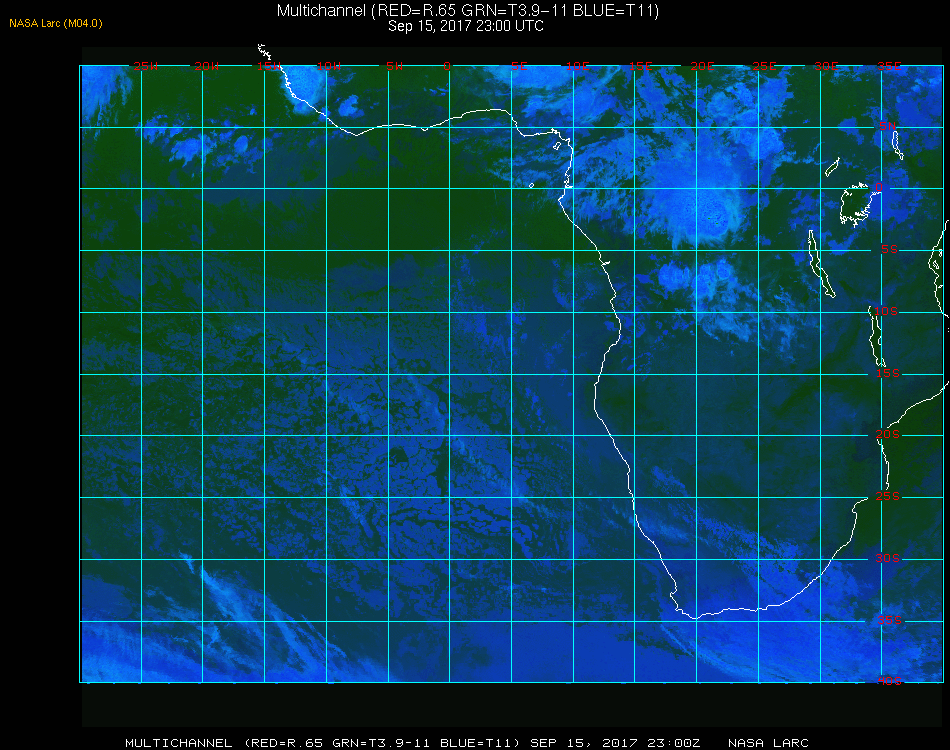Screen dimensions: 950x750
Task: Click the bottom MULTICHANNEL caption line
Action: pos(467,743)
